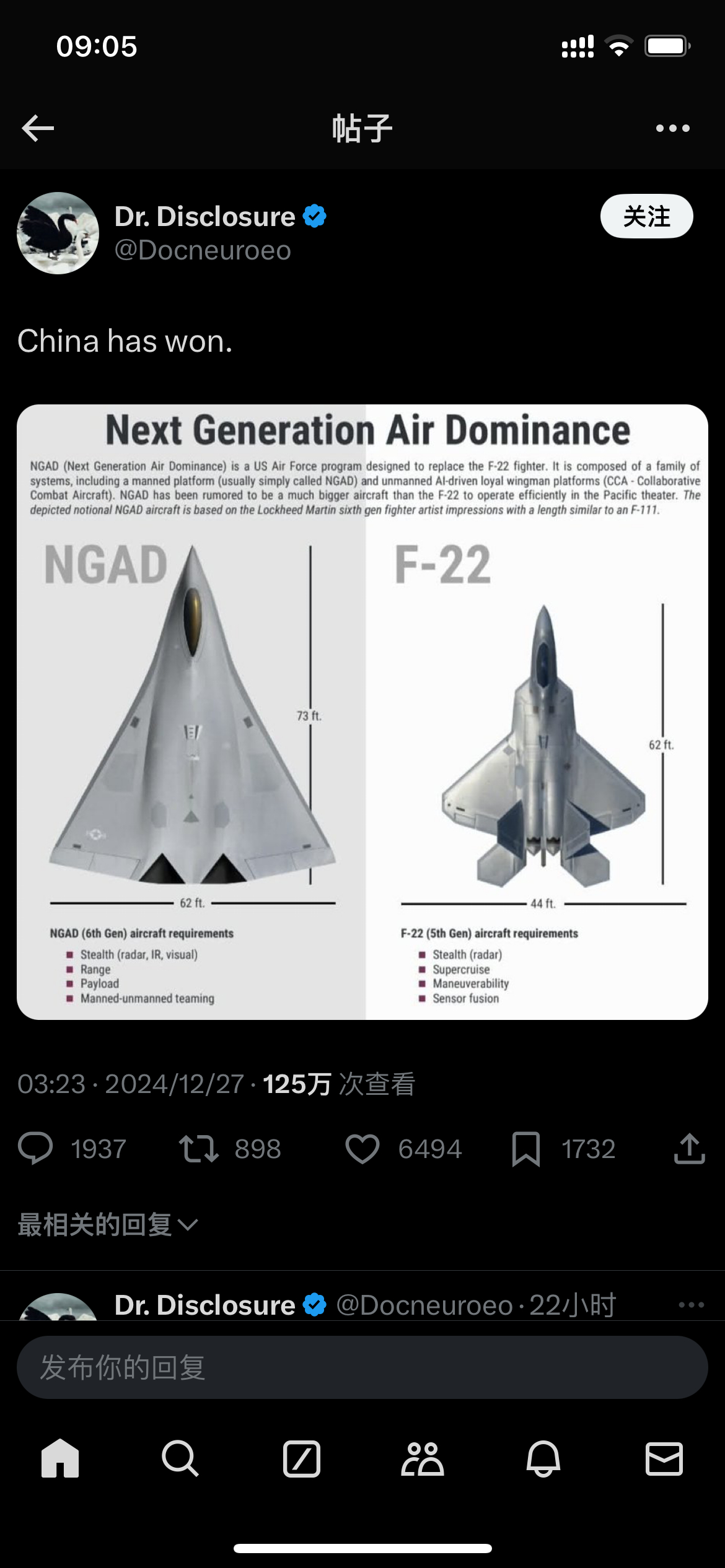The width and height of the screenshot is (725, 1568).
Task: Tap the 发布你的回复 reply field
Action: click(x=362, y=1367)
